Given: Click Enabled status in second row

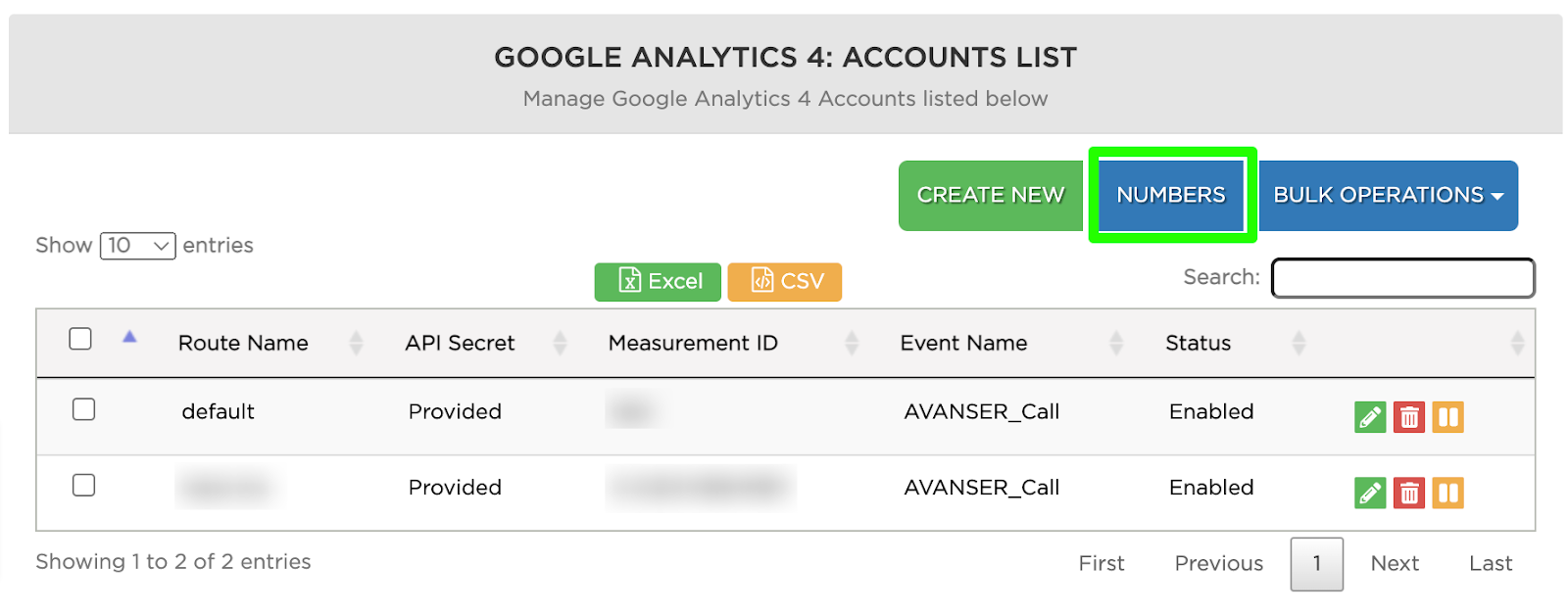Looking at the screenshot, I should (x=1211, y=488).
